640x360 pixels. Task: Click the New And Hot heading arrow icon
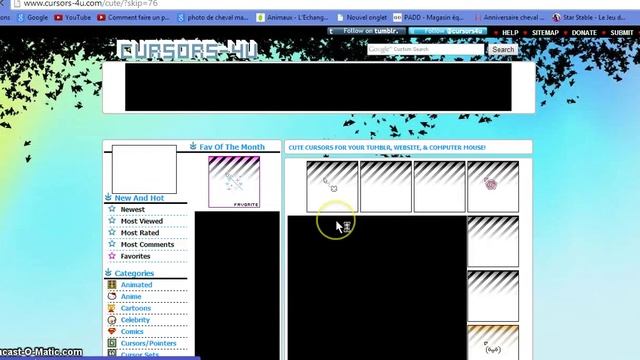point(108,197)
